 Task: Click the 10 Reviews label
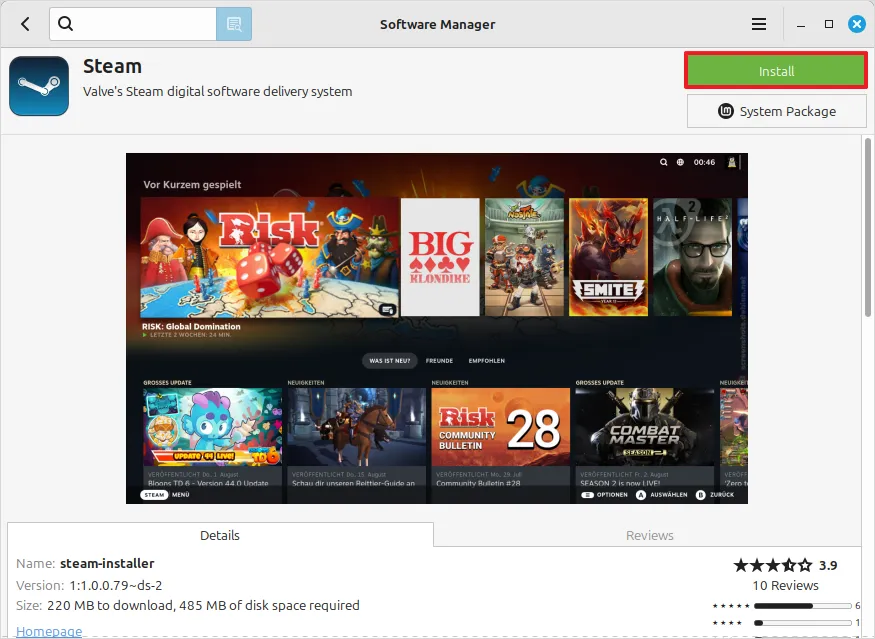coord(786,586)
